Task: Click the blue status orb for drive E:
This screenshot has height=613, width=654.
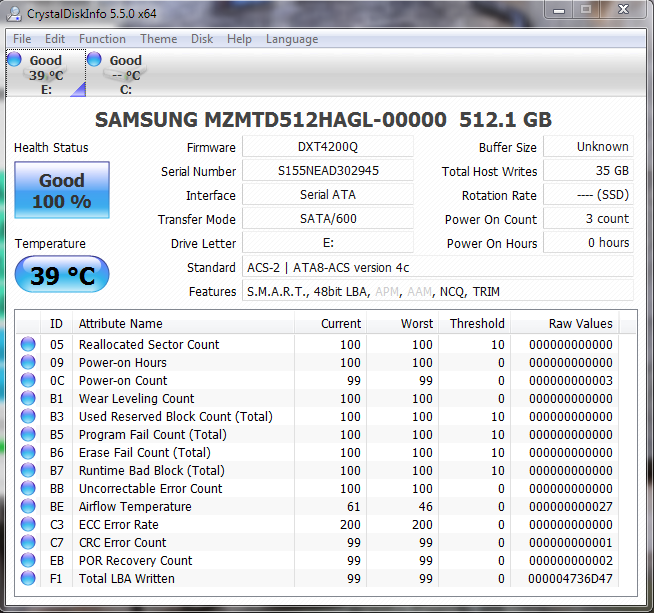Action: (15, 60)
